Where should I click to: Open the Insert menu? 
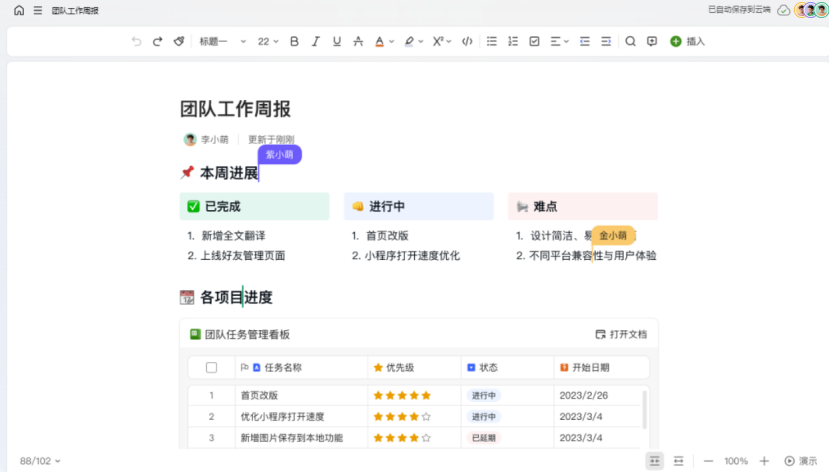687,41
